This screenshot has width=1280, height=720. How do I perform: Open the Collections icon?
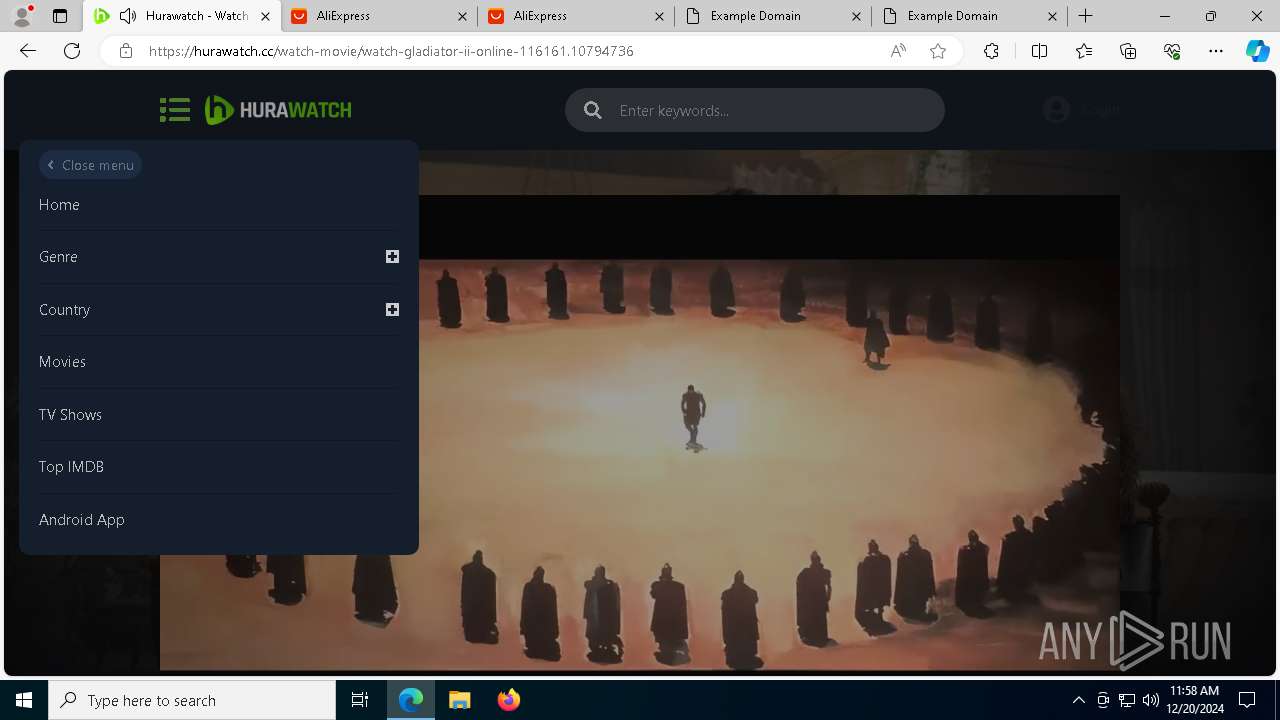coord(1128,51)
